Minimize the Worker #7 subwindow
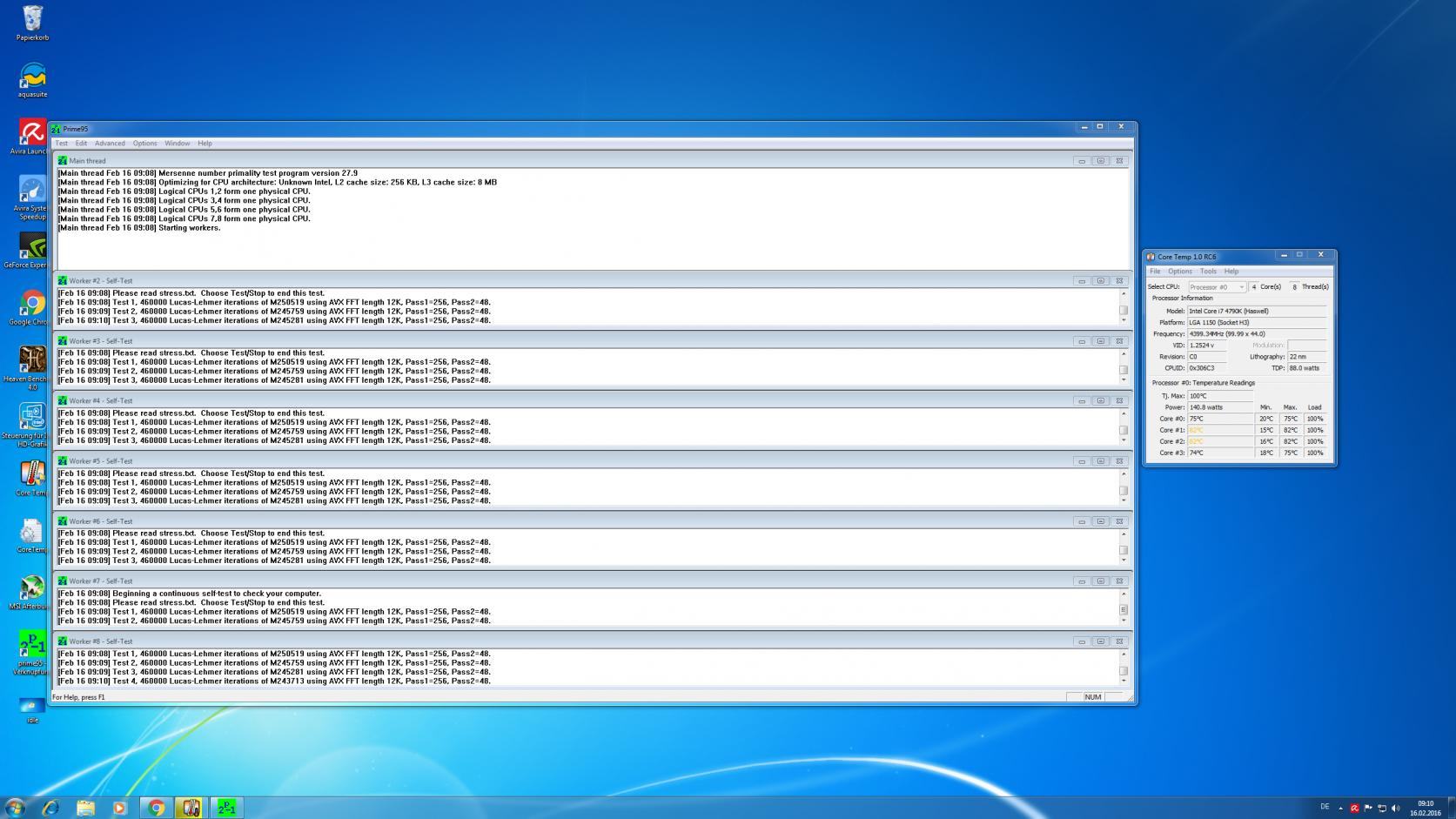The height and width of the screenshot is (819, 1456). click(x=1082, y=581)
